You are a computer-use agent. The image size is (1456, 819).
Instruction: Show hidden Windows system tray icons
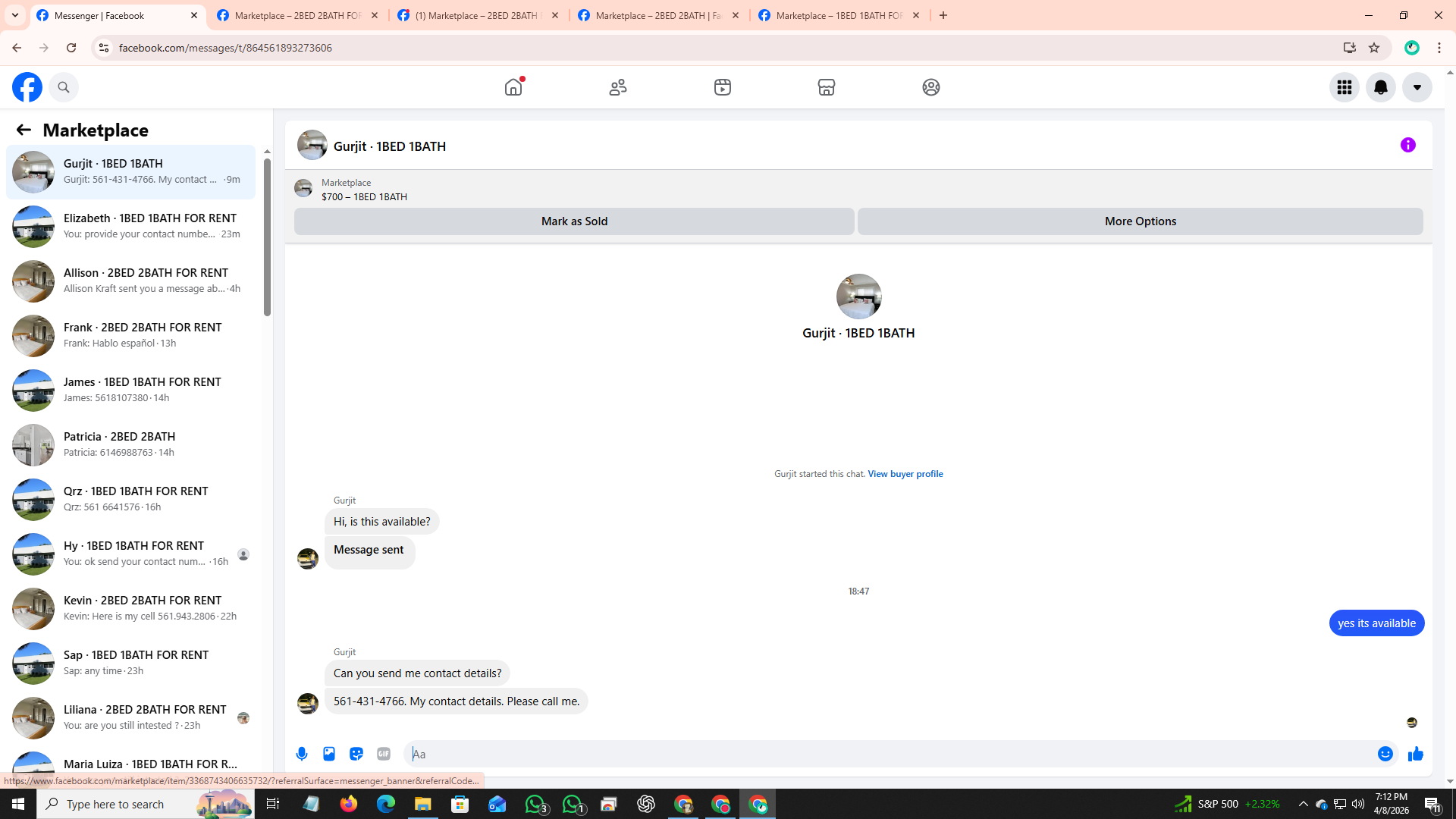coord(1303,804)
